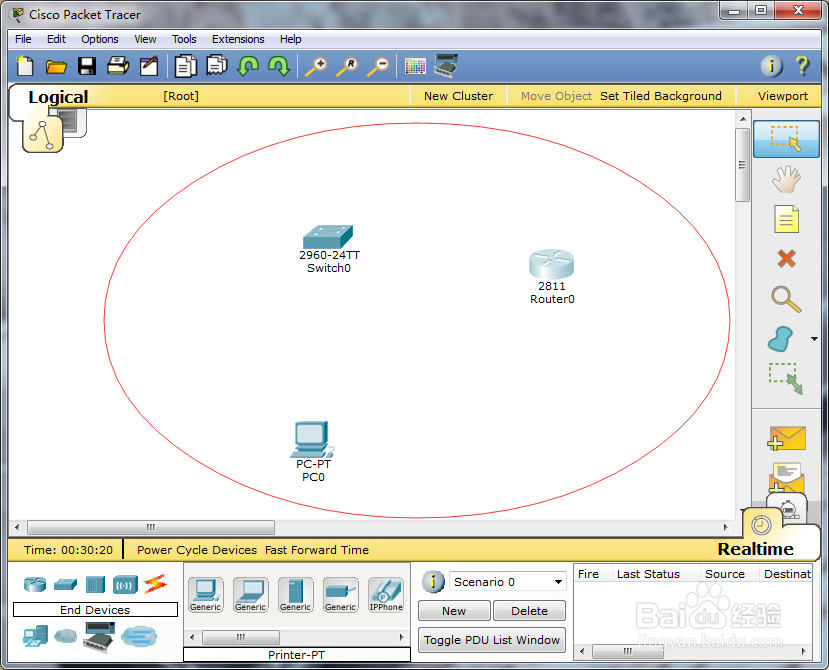The image size is (829, 670).
Task: Open file with folder icon
Action: click(x=56, y=67)
